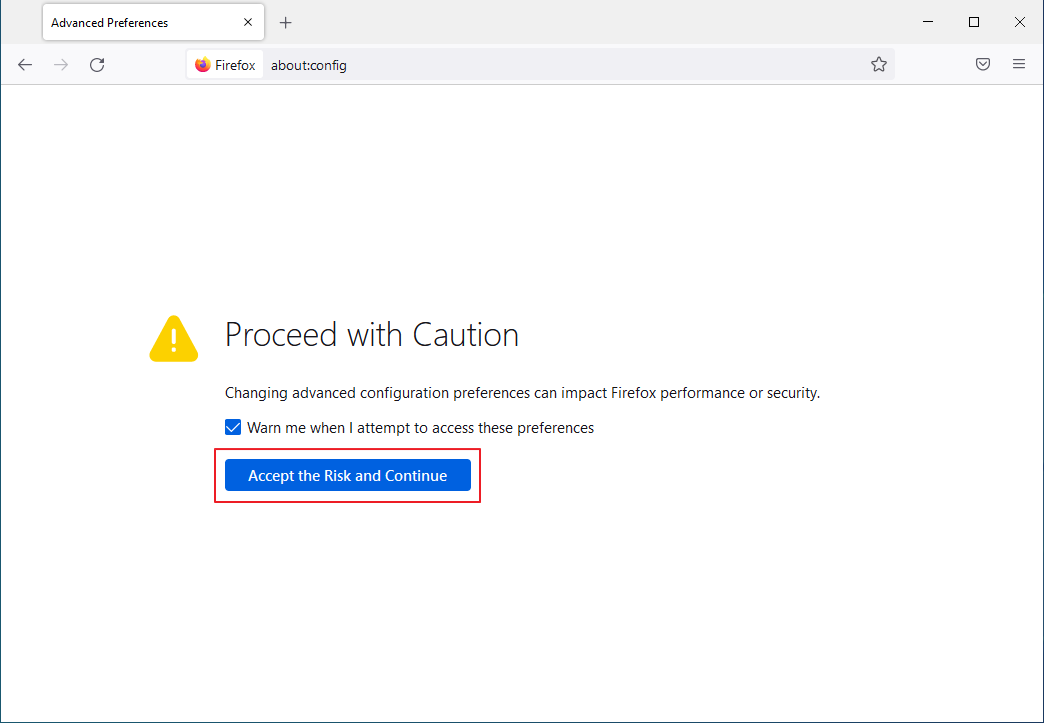Open a new tab with plus button
The width and height of the screenshot is (1044, 723).
286,22
